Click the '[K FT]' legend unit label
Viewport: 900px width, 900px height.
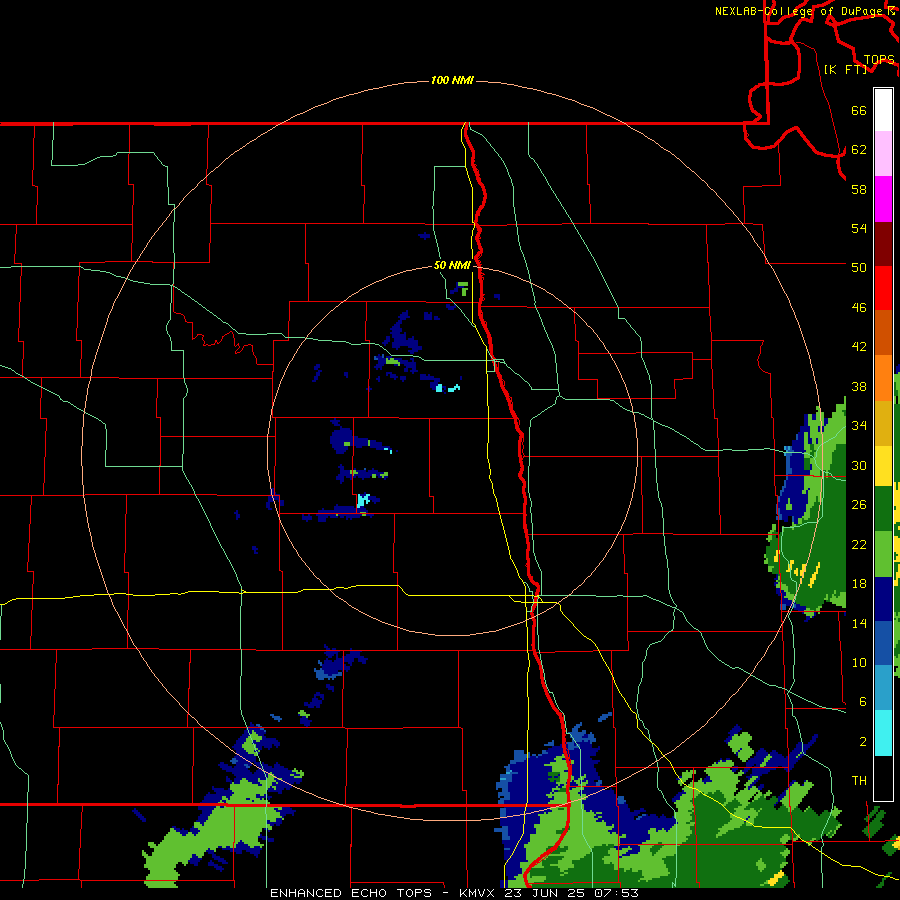(x=845, y=69)
